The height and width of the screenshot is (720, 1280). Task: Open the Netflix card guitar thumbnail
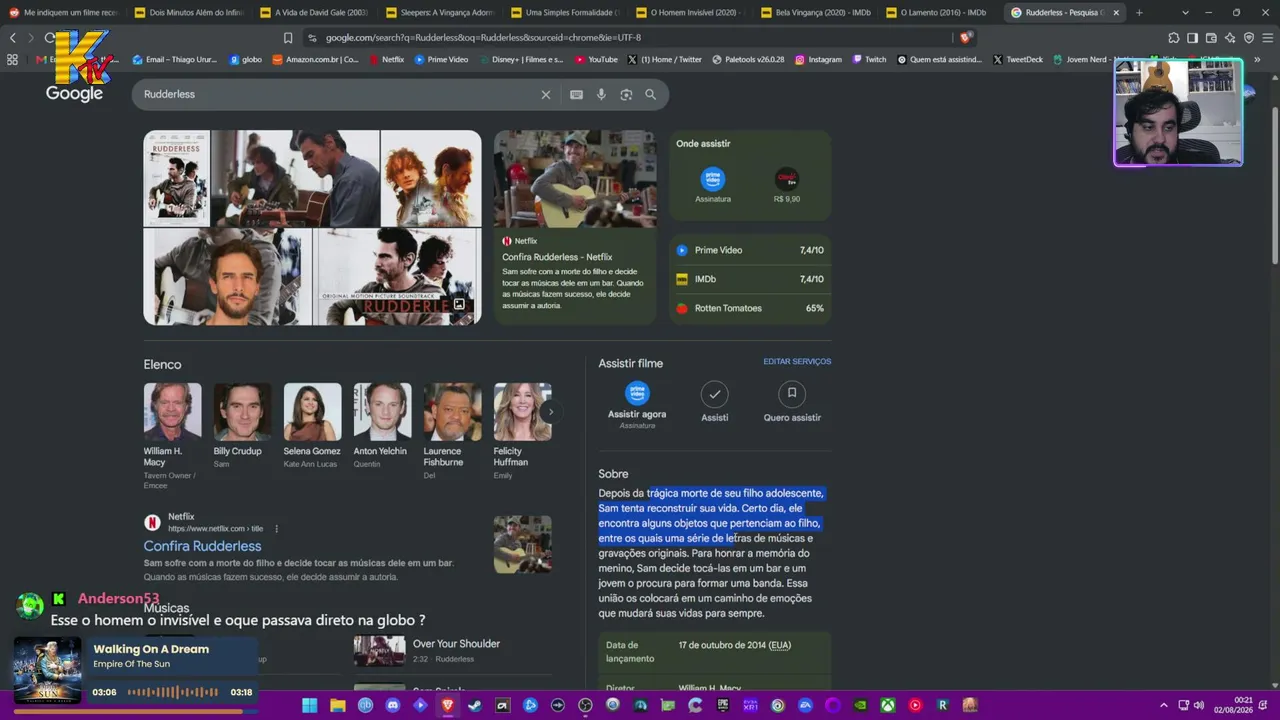tap(575, 179)
